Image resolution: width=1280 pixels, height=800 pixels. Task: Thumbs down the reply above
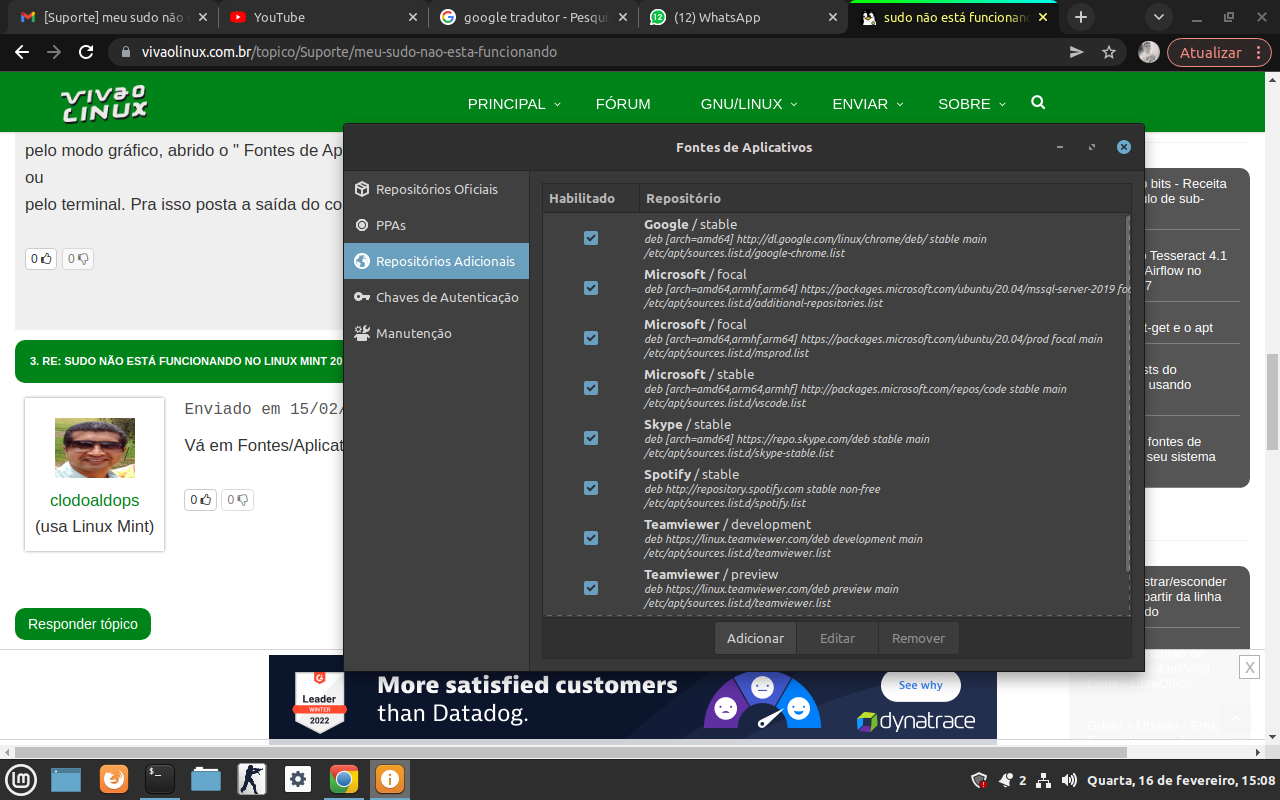[x=78, y=259]
